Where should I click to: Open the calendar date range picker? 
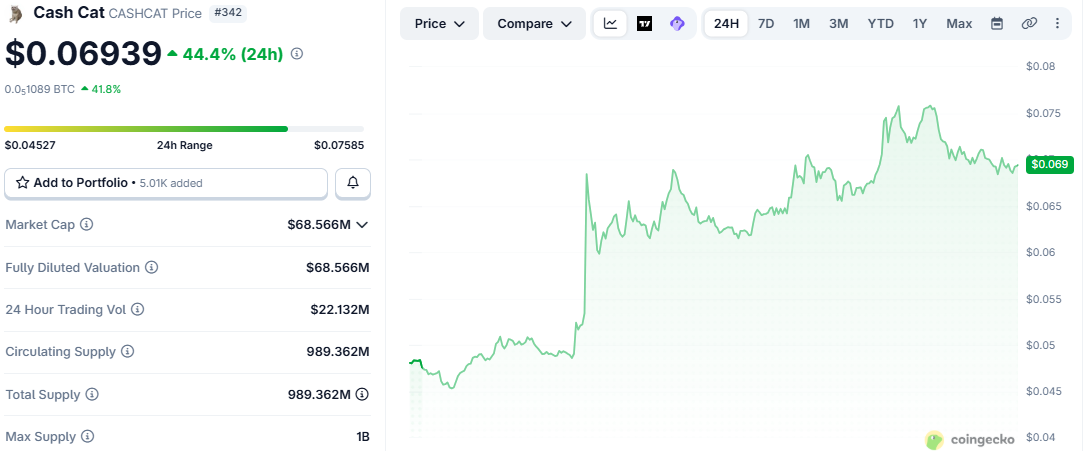[x=997, y=23]
